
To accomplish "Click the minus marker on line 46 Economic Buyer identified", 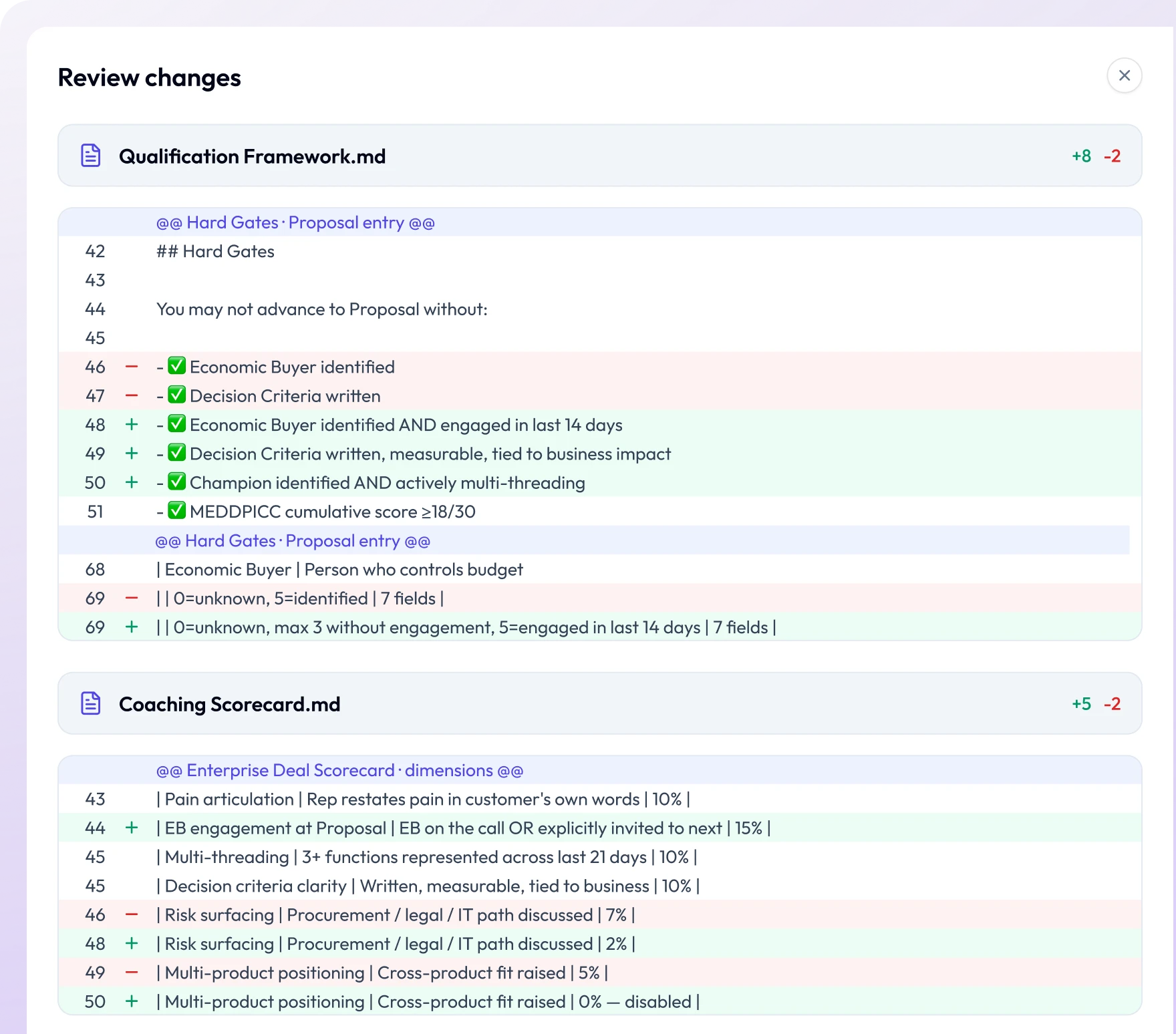I will click(132, 367).
